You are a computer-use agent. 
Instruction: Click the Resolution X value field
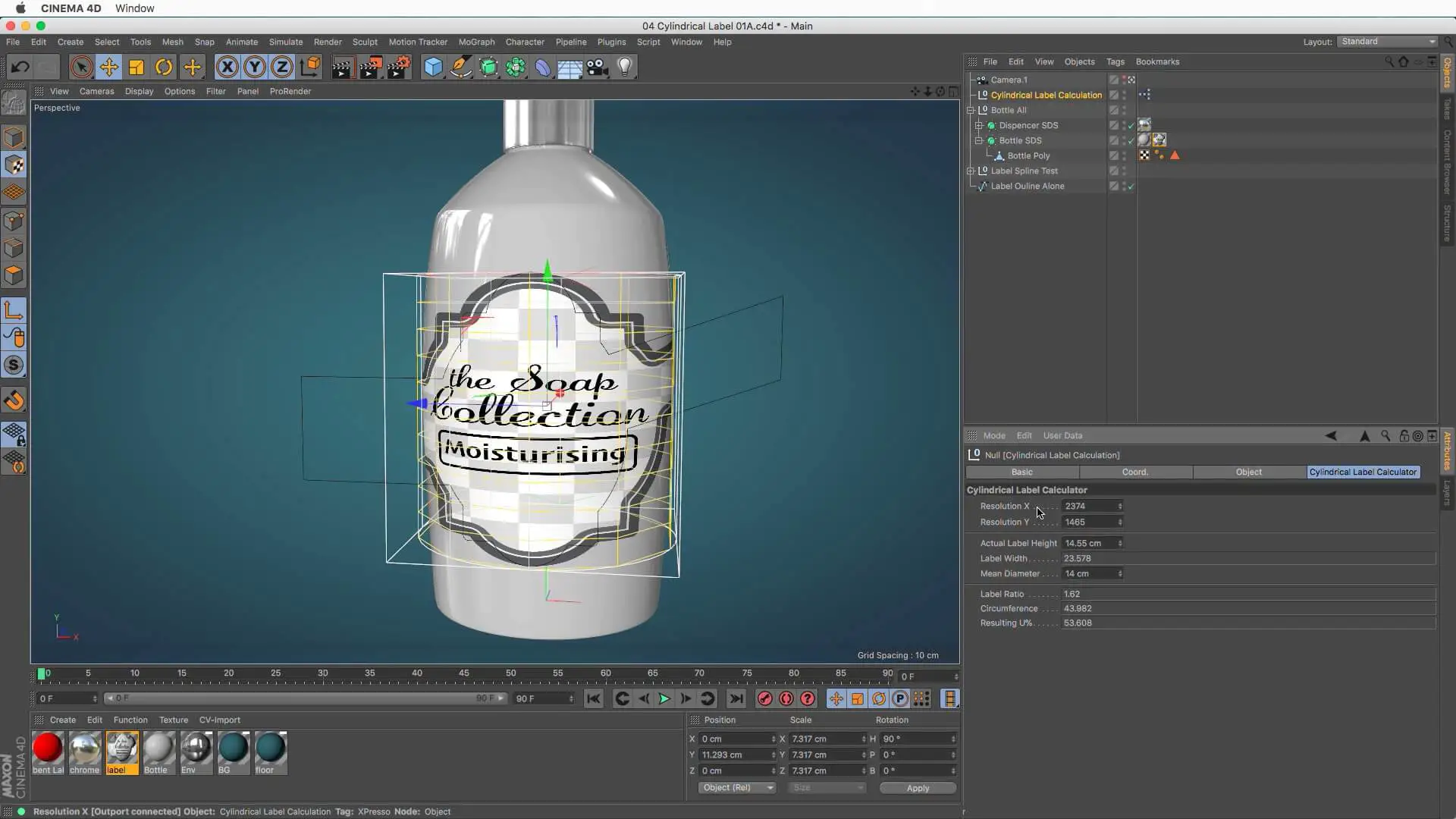pos(1088,506)
